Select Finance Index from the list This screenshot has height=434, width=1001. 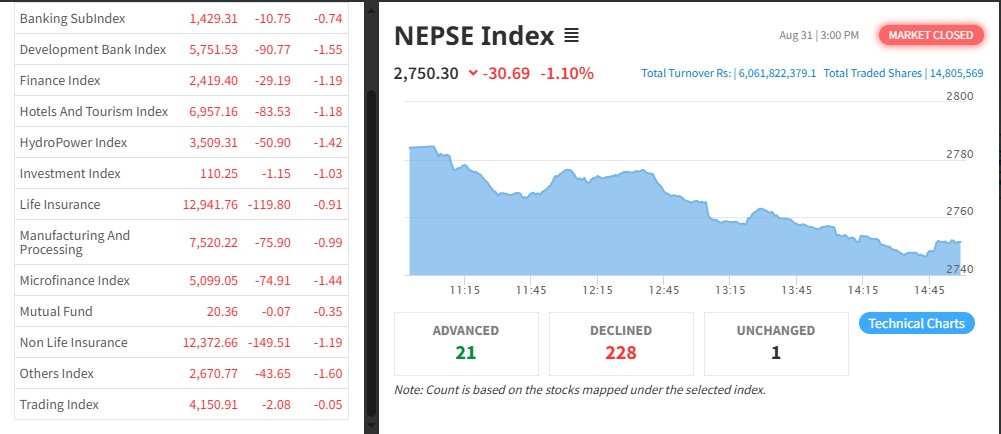[x=60, y=80]
